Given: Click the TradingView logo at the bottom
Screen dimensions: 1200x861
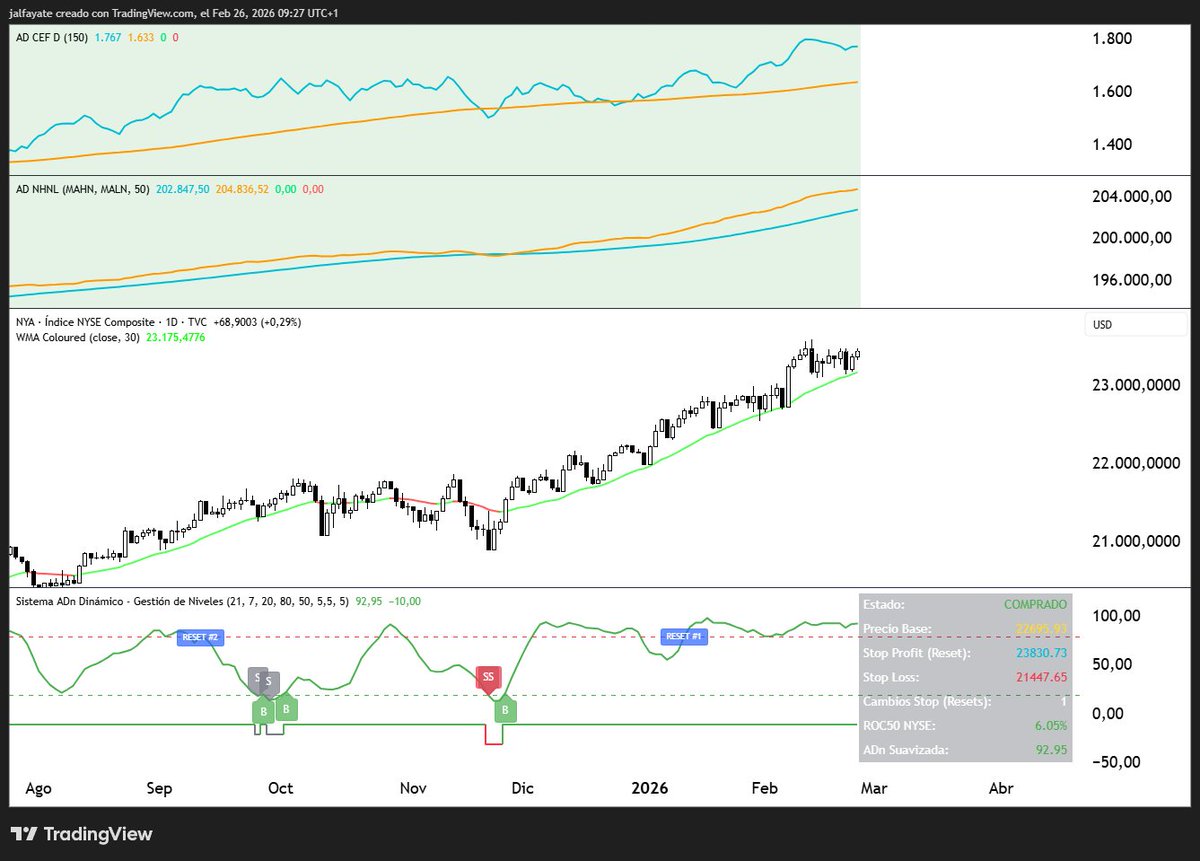Looking at the screenshot, I should click(x=81, y=834).
